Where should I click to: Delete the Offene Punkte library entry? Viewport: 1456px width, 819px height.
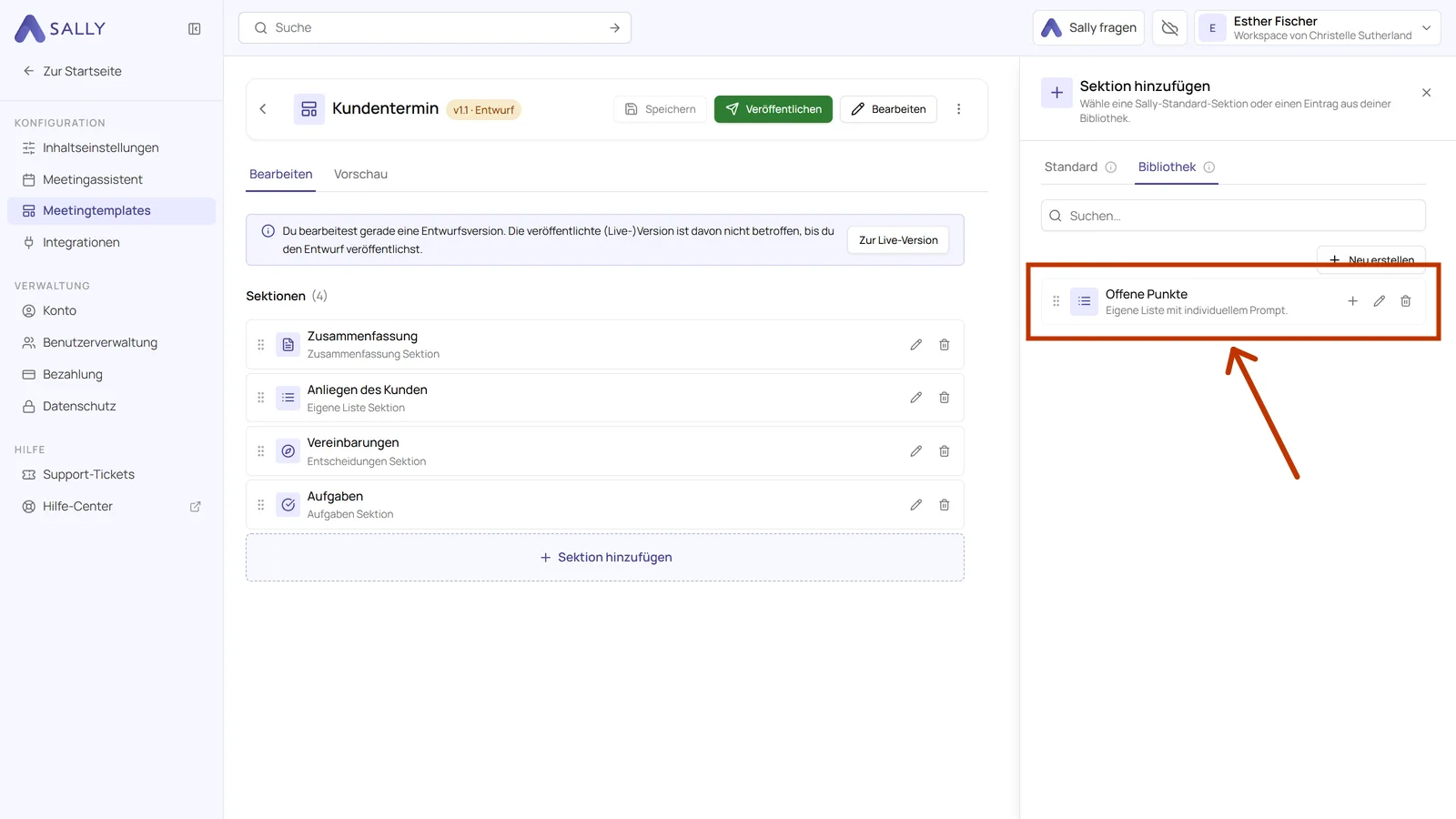[x=1406, y=301]
